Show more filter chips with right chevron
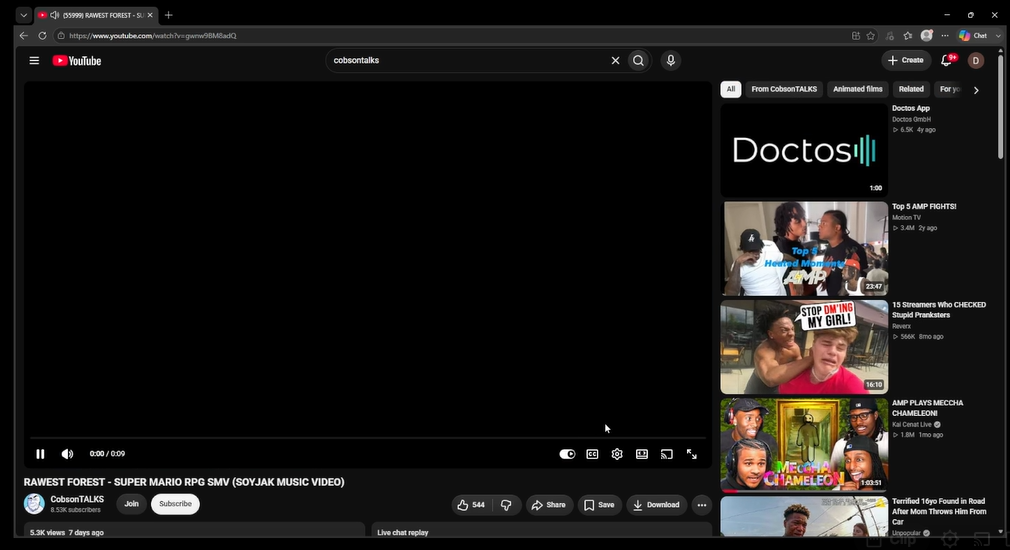 click(x=976, y=90)
